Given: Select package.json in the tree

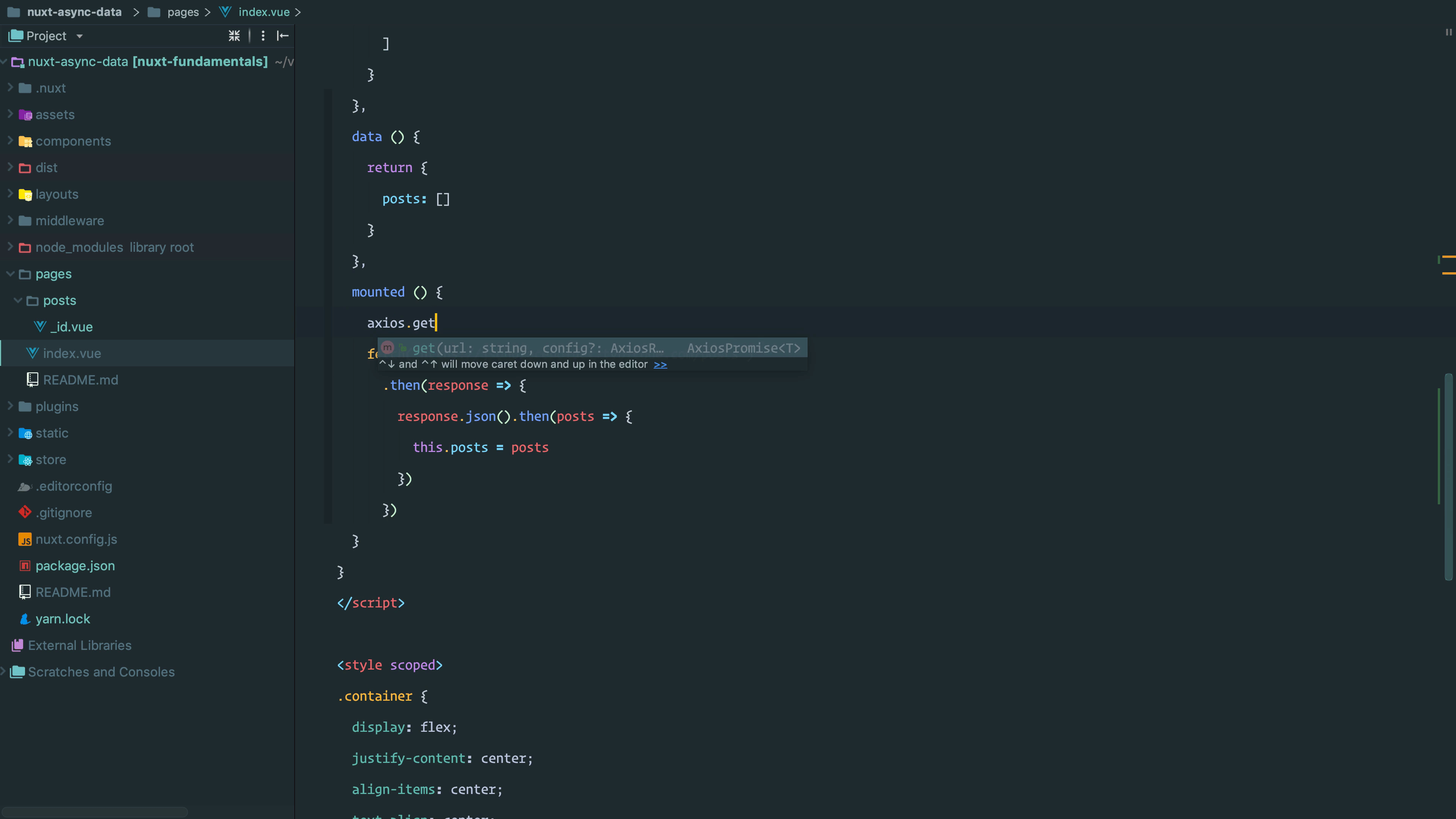Looking at the screenshot, I should (x=75, y=566).
